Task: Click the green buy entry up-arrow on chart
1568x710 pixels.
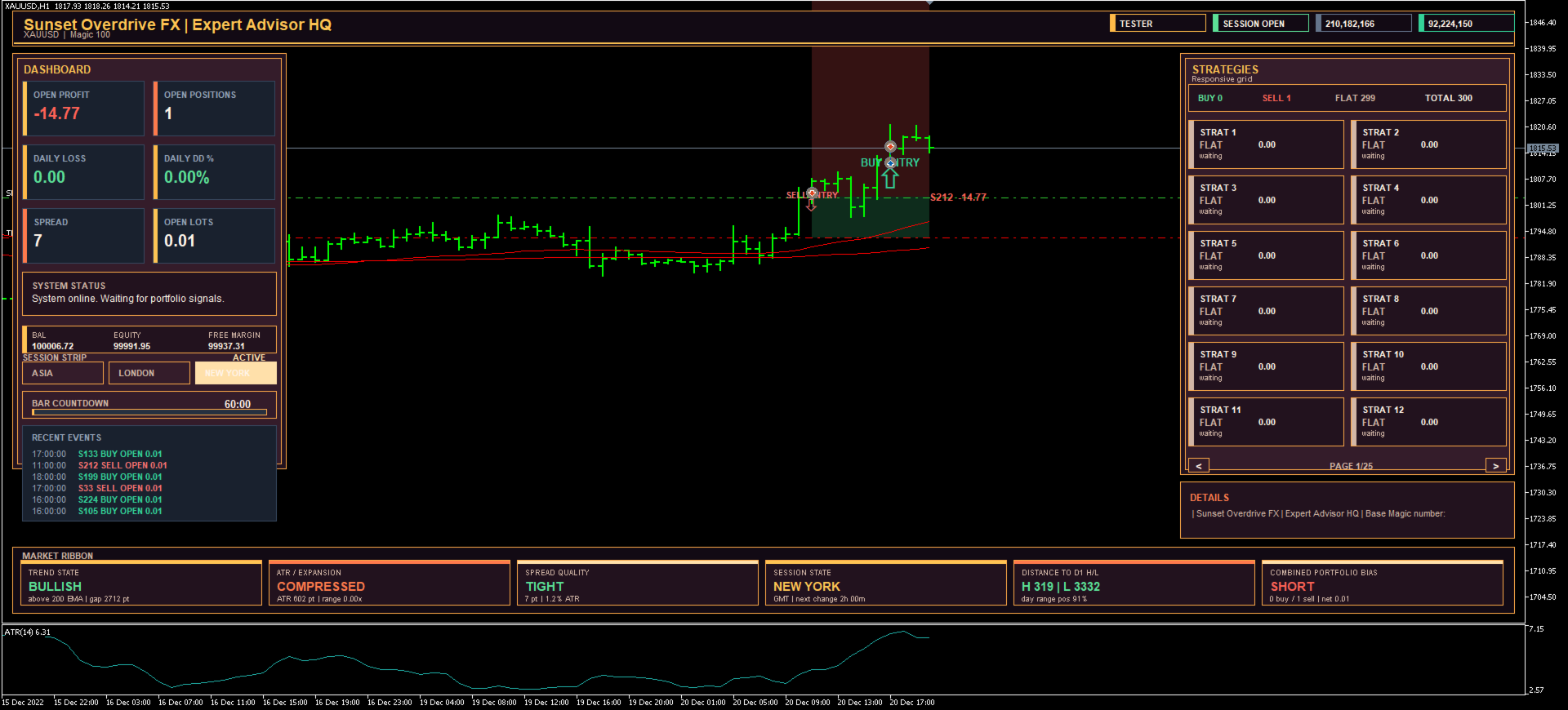Action: pos(890,178)
